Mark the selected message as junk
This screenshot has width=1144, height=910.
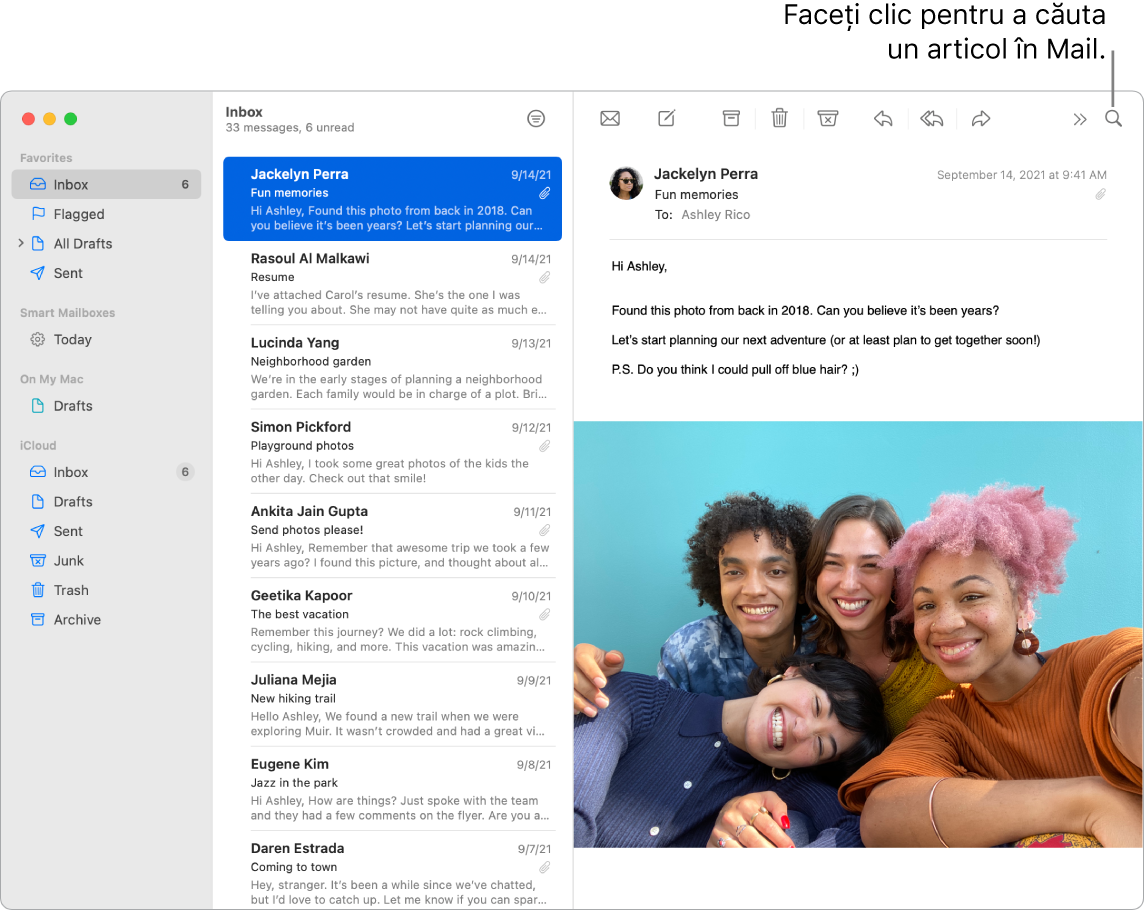(827, 118)
